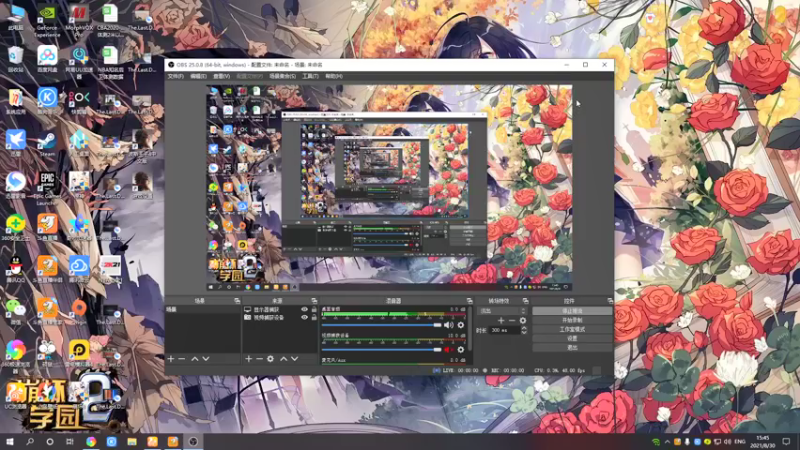Add a transition with the plus icon
The image size is (800, 450).
tap(501, 320)
